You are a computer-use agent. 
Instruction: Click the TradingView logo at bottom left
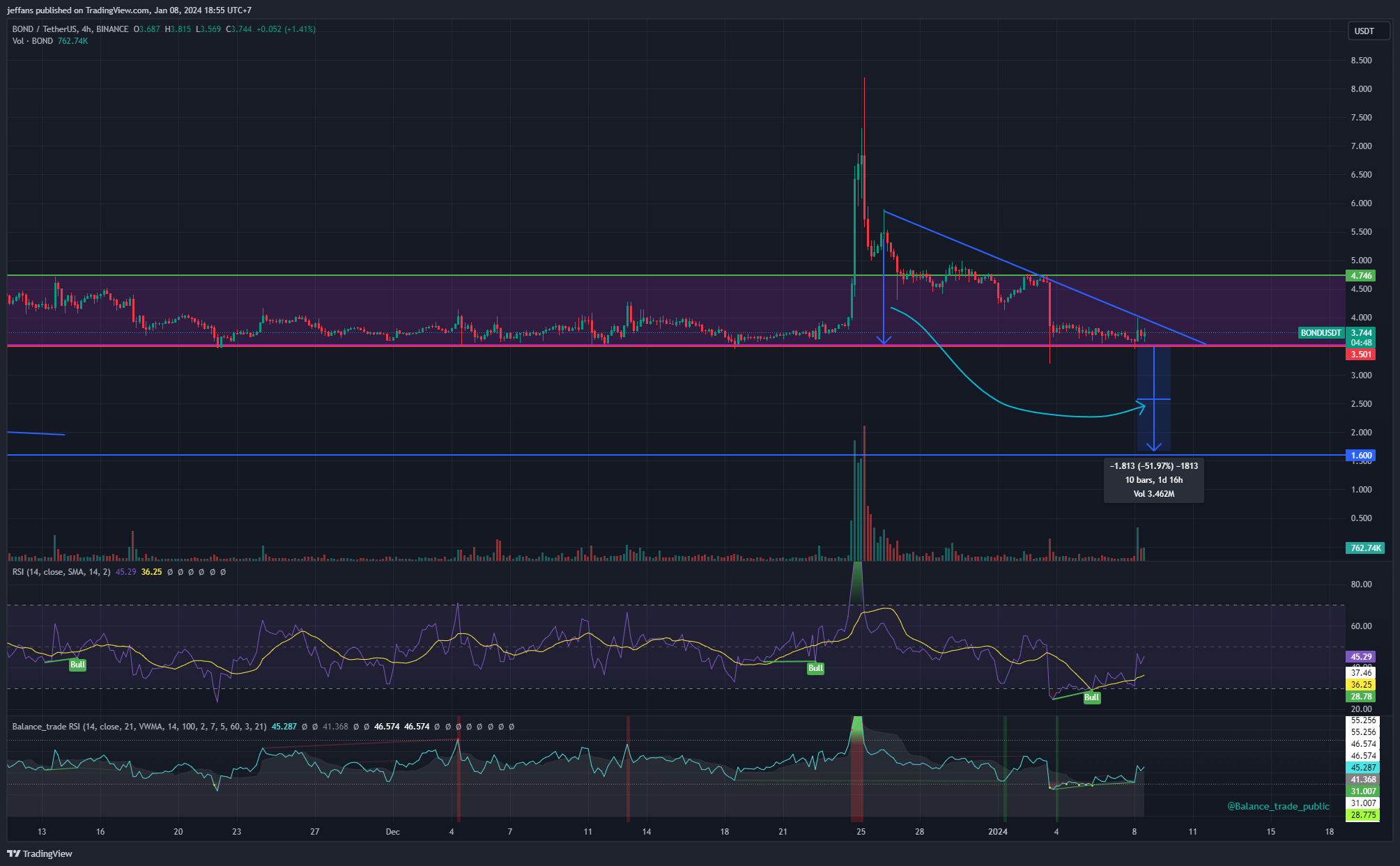[x=40, y=853]
